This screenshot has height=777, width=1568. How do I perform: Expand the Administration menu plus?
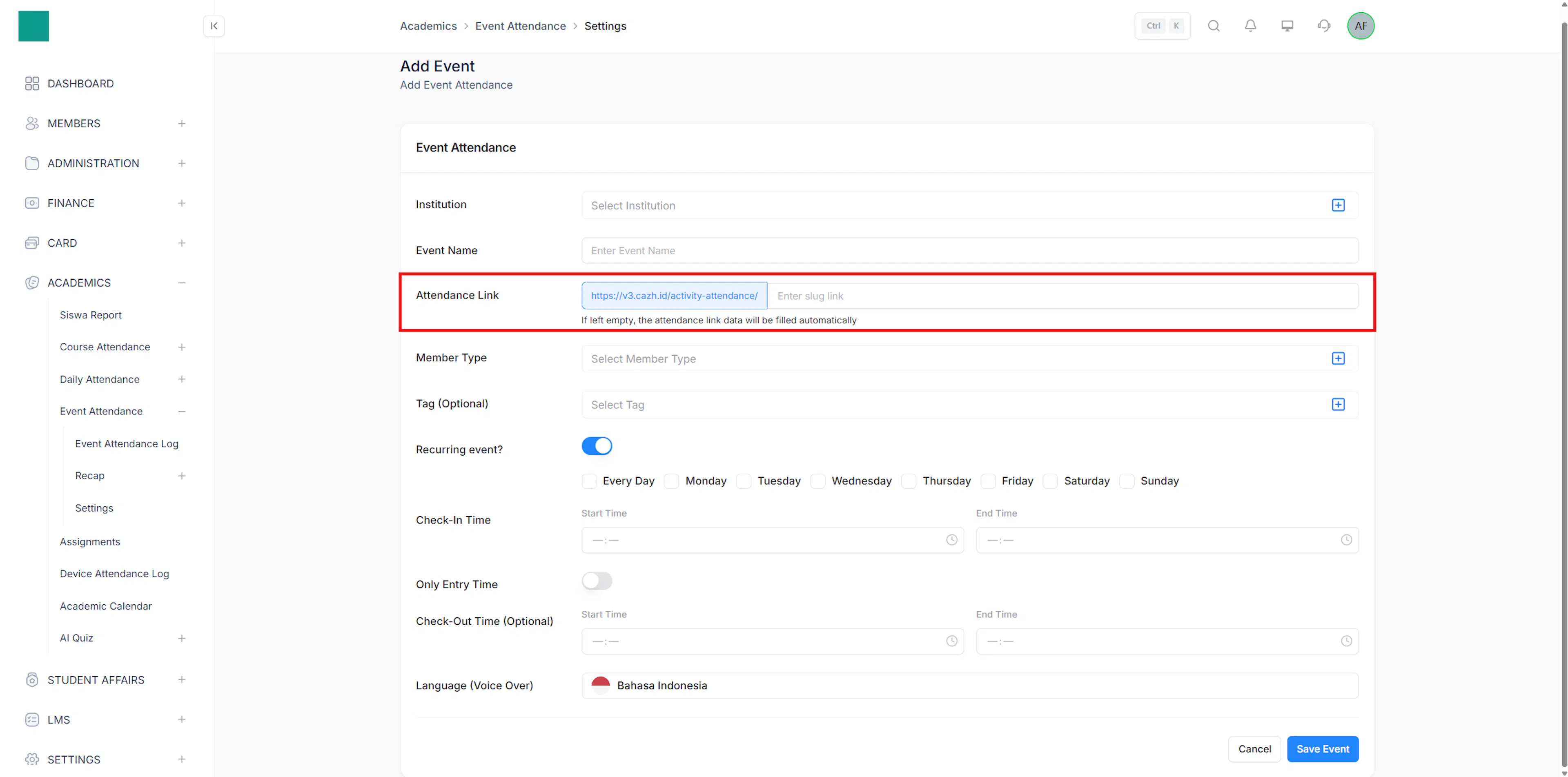point(181,163)
